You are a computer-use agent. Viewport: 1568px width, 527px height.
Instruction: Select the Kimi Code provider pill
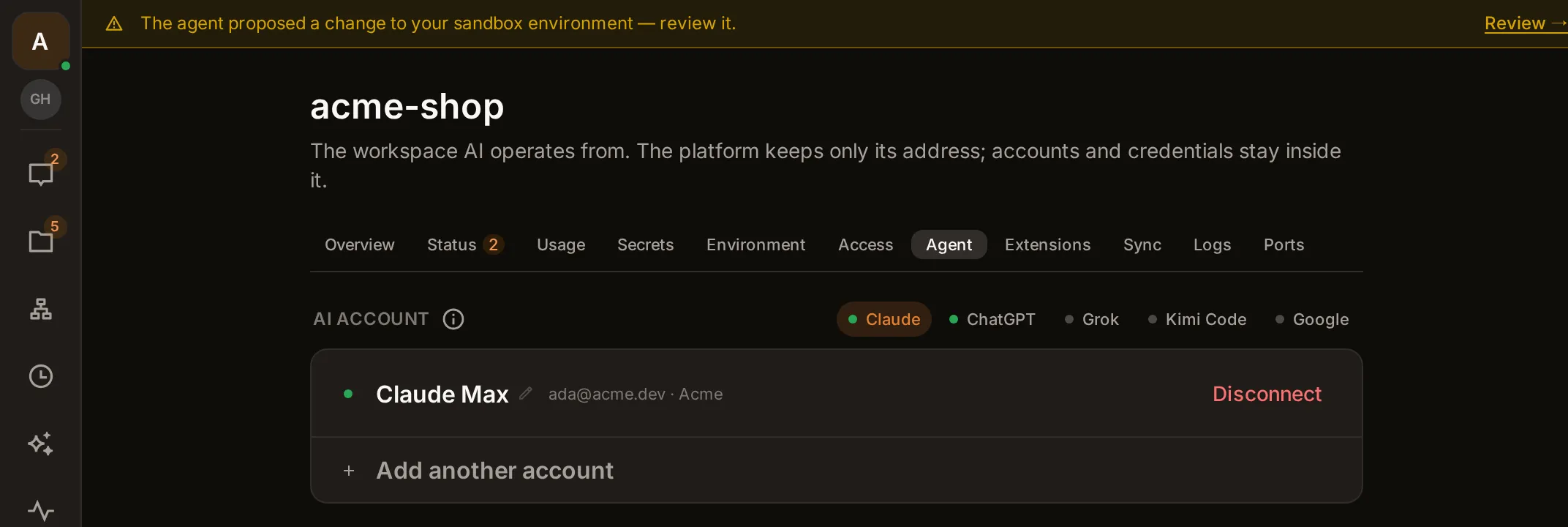pos(1197,319)
